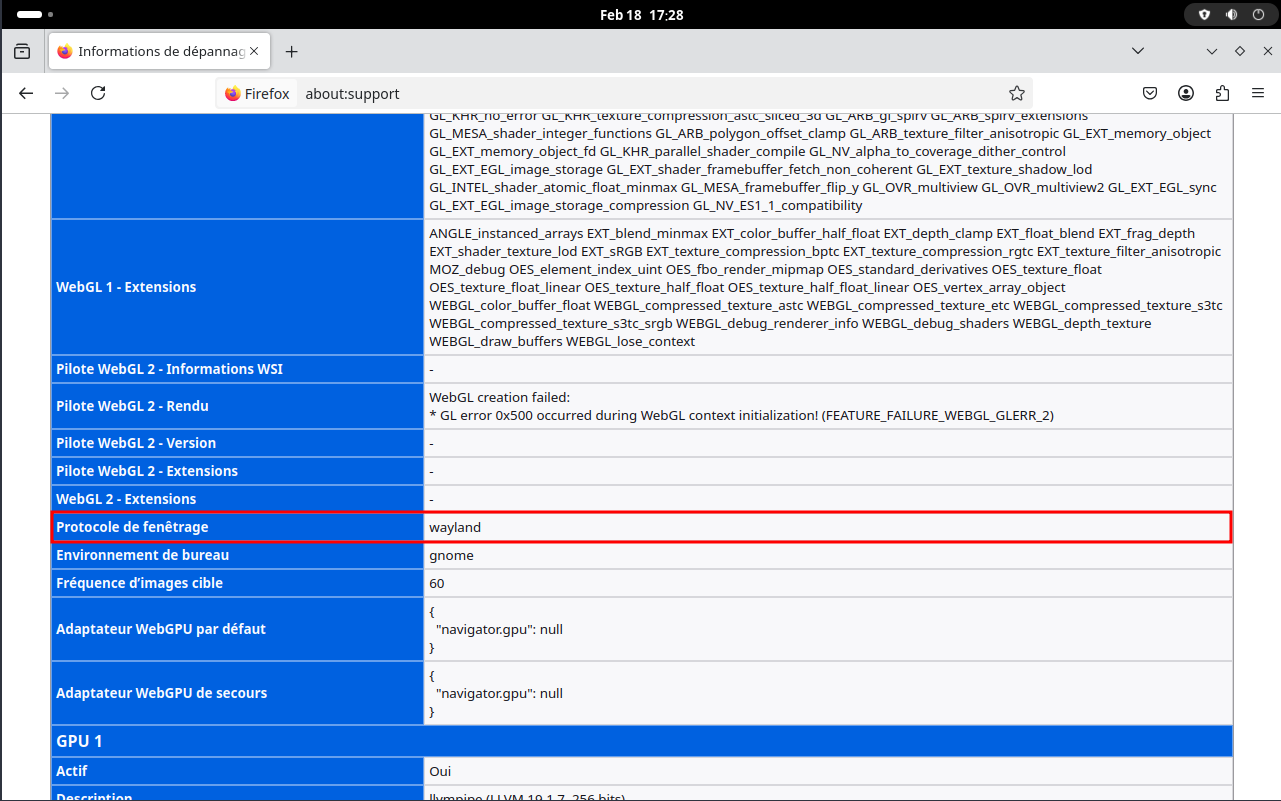Open the Firefox account menu
The width and height of the screenshot is (1281, 801).
pyautogui.click(x=1186, y=93)
